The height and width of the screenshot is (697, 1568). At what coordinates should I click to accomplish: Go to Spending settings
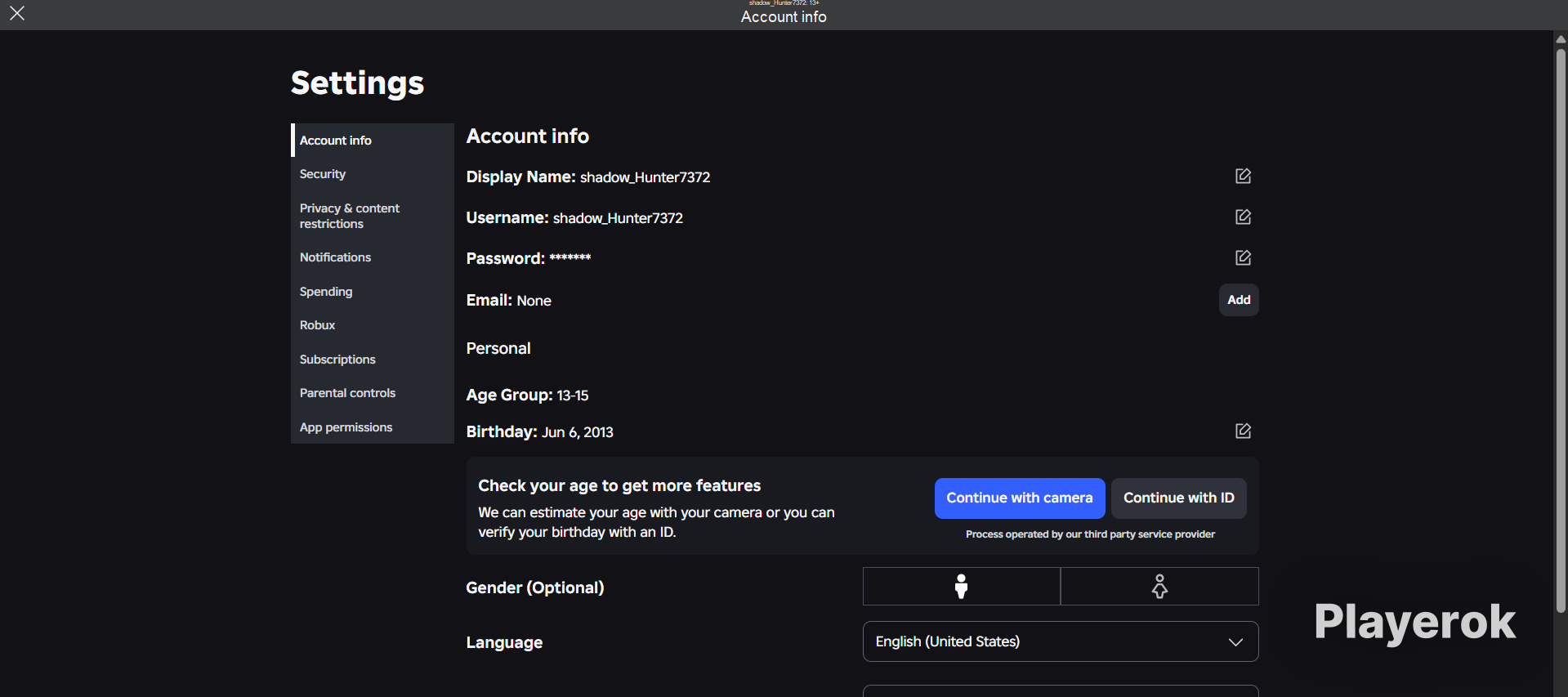[x=373, y=292]
